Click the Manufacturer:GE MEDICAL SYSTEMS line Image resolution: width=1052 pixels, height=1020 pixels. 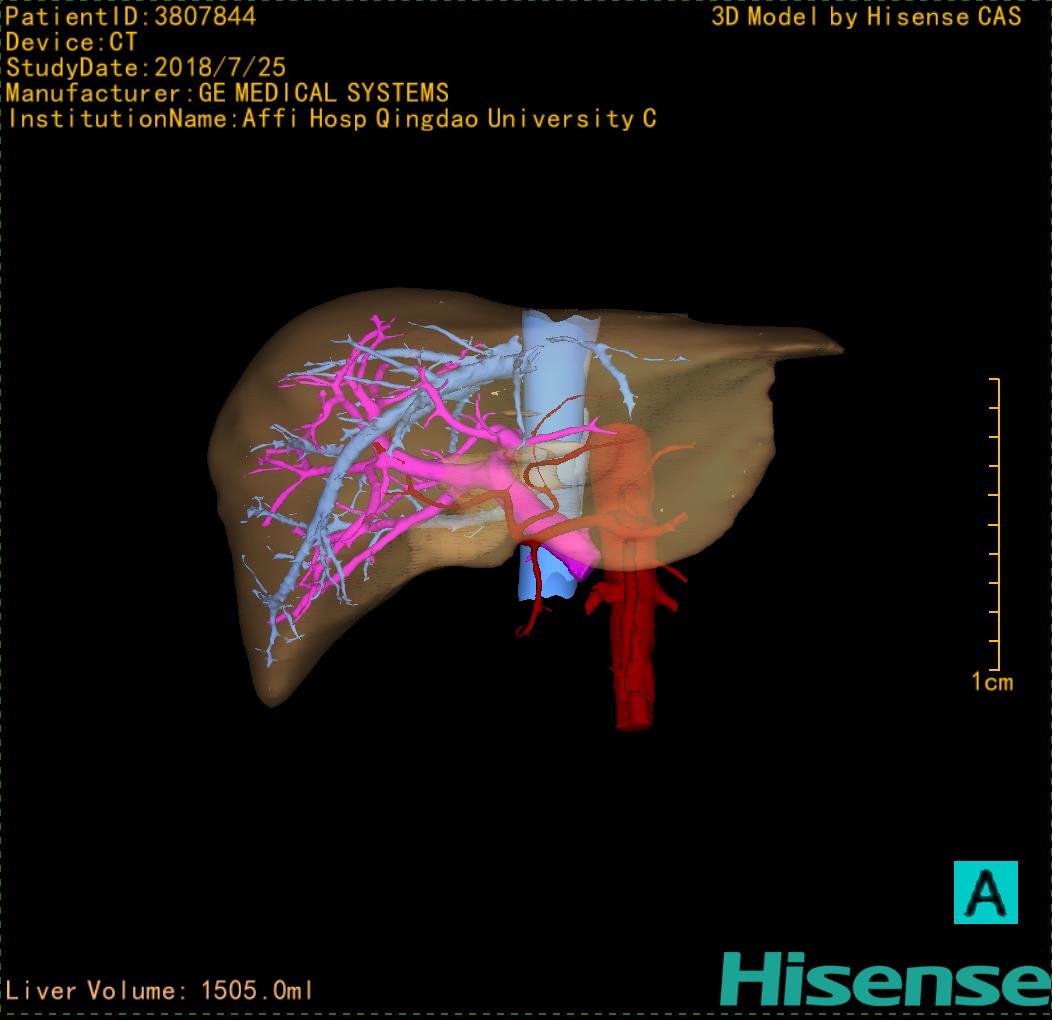[227, 93]
